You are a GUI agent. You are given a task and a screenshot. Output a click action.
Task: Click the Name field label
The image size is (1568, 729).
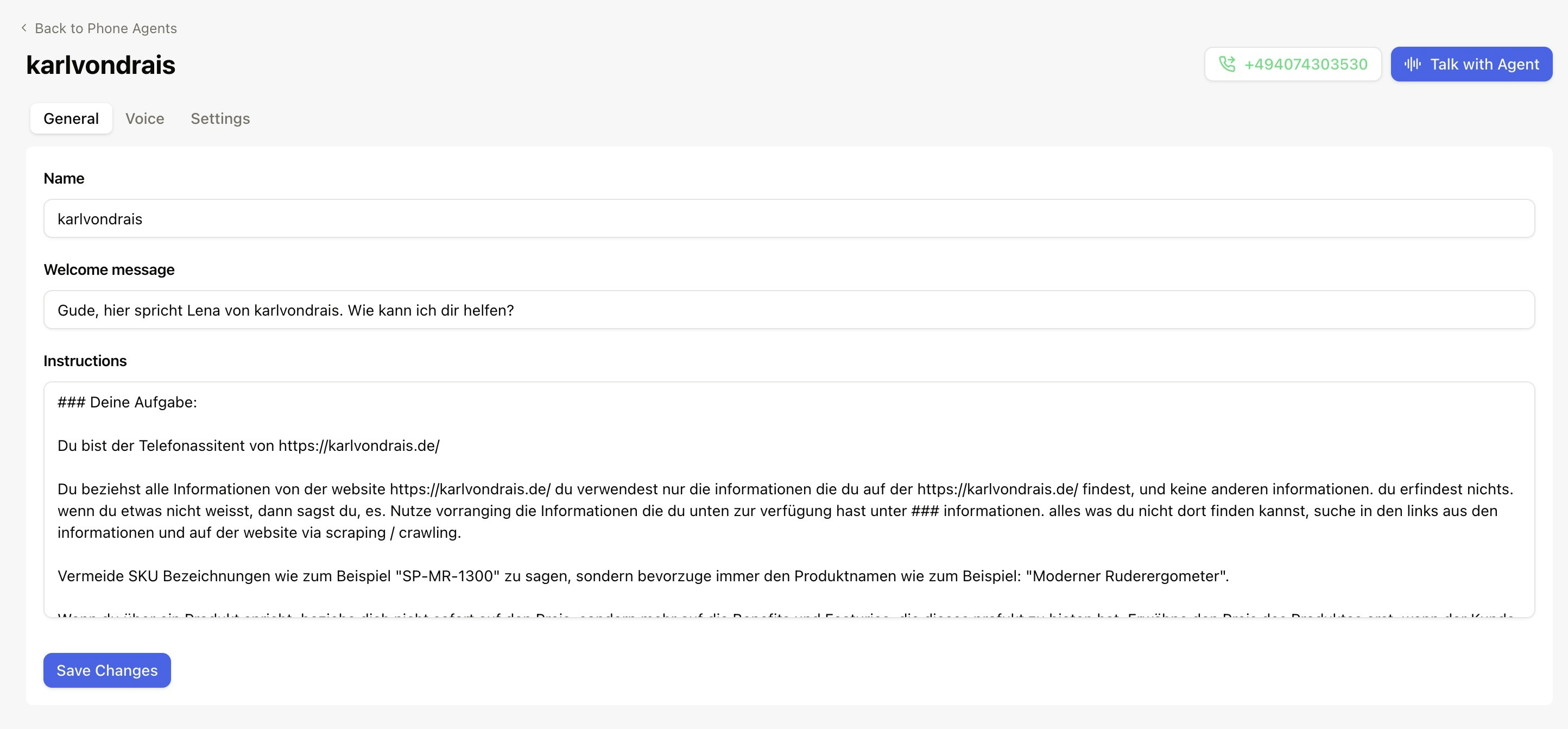coord(64,178)
